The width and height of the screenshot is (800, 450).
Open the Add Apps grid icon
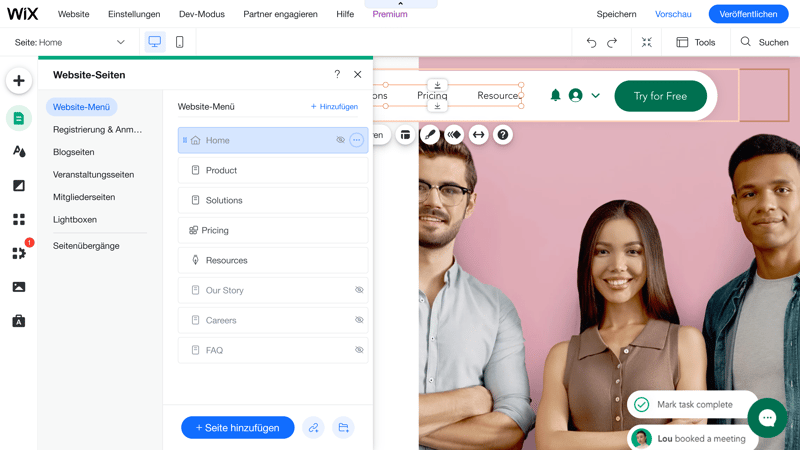(19, 219)
